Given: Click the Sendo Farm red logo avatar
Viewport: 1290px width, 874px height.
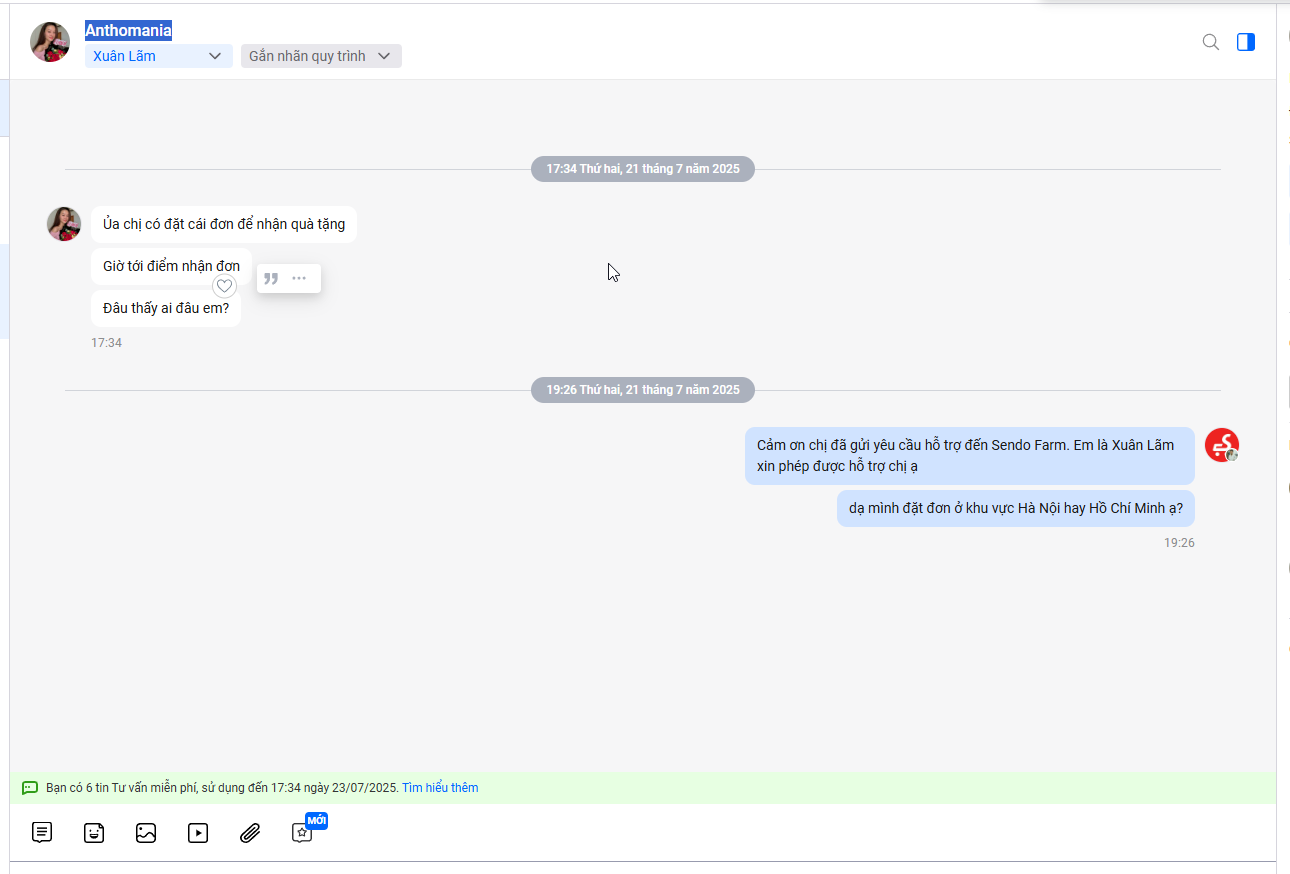Looking at the screenshot, I should click(x=1222, y=445).
